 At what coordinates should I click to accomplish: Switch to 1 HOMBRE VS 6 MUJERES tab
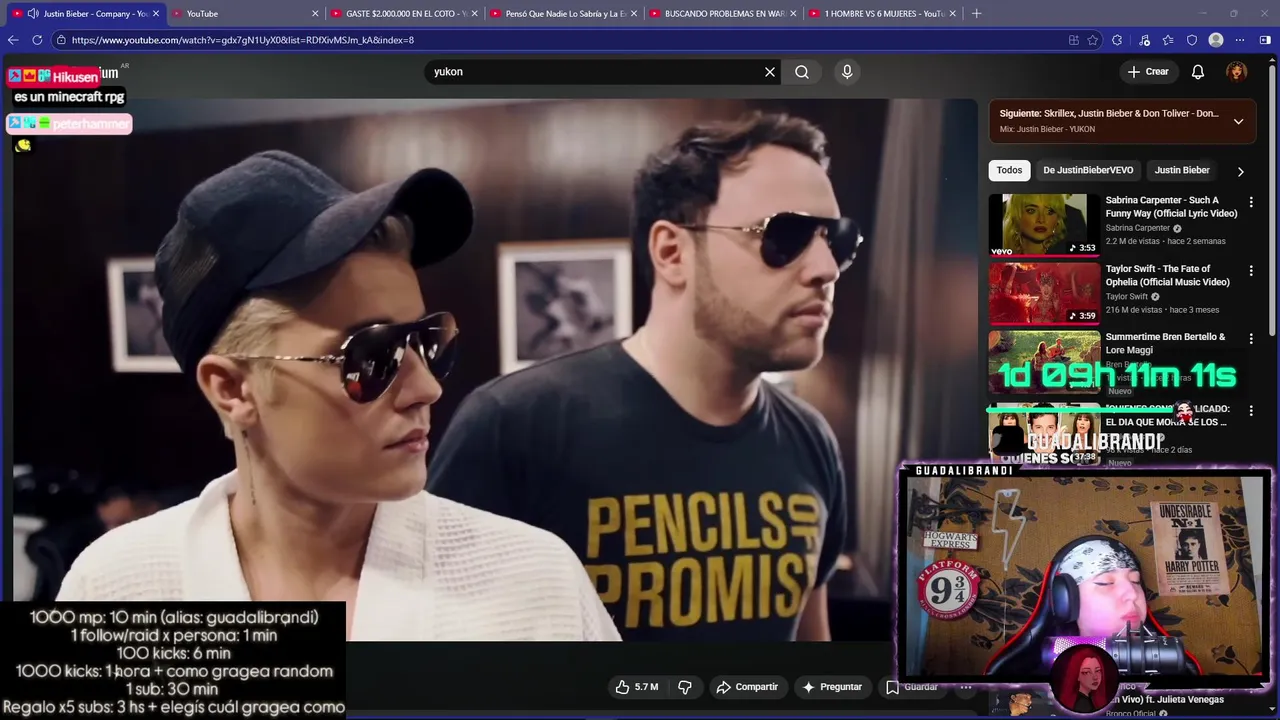[x=884, y=14]
